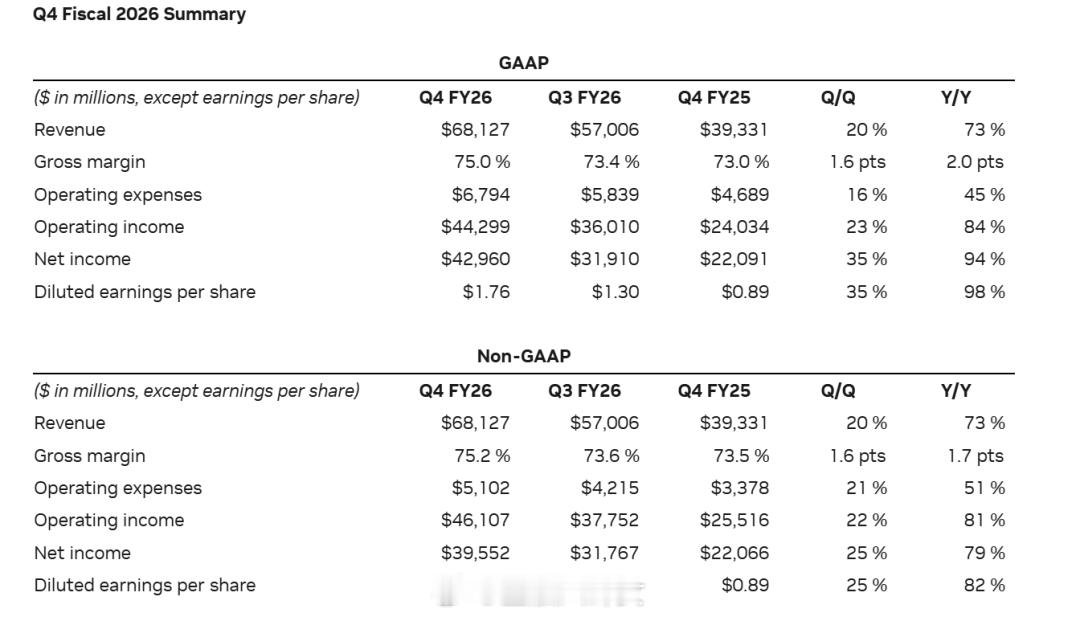The height and width of the screenshot is (617, 1080).
Task: Select GAAP EPS Y/Y 98 % cell
Action: point(984,292)
